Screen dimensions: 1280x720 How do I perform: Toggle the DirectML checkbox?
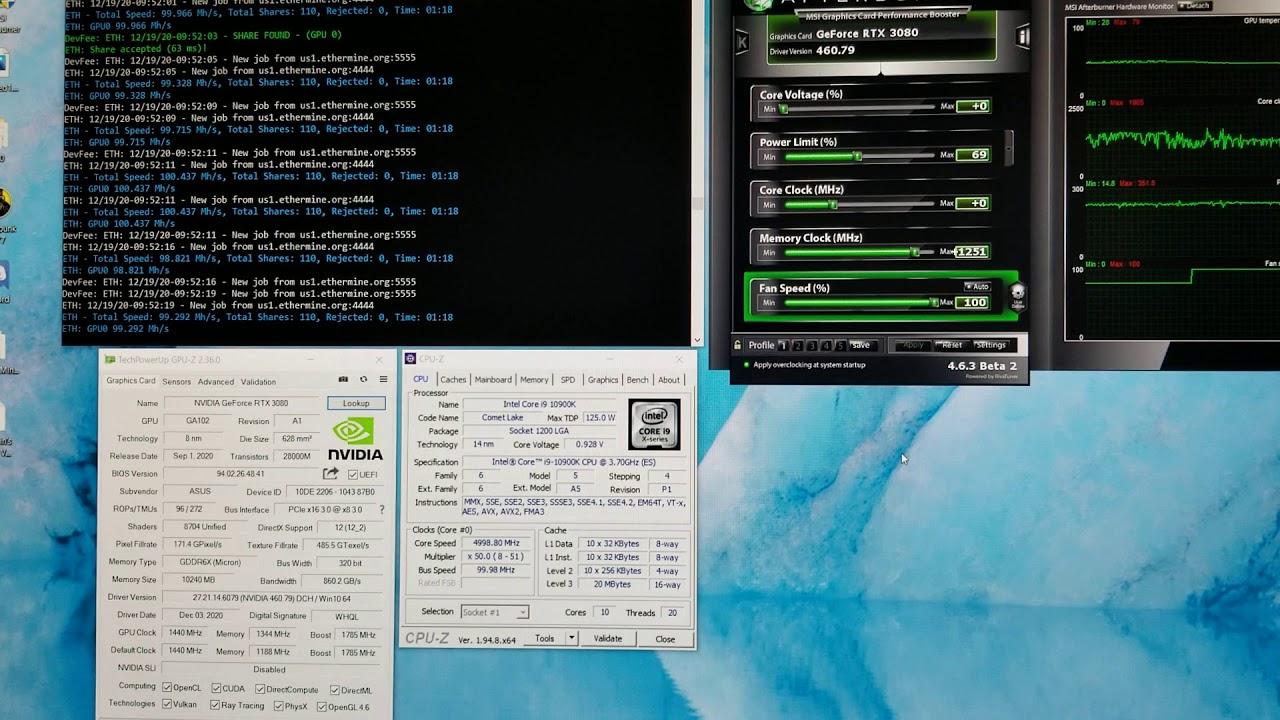click(334, 689)
